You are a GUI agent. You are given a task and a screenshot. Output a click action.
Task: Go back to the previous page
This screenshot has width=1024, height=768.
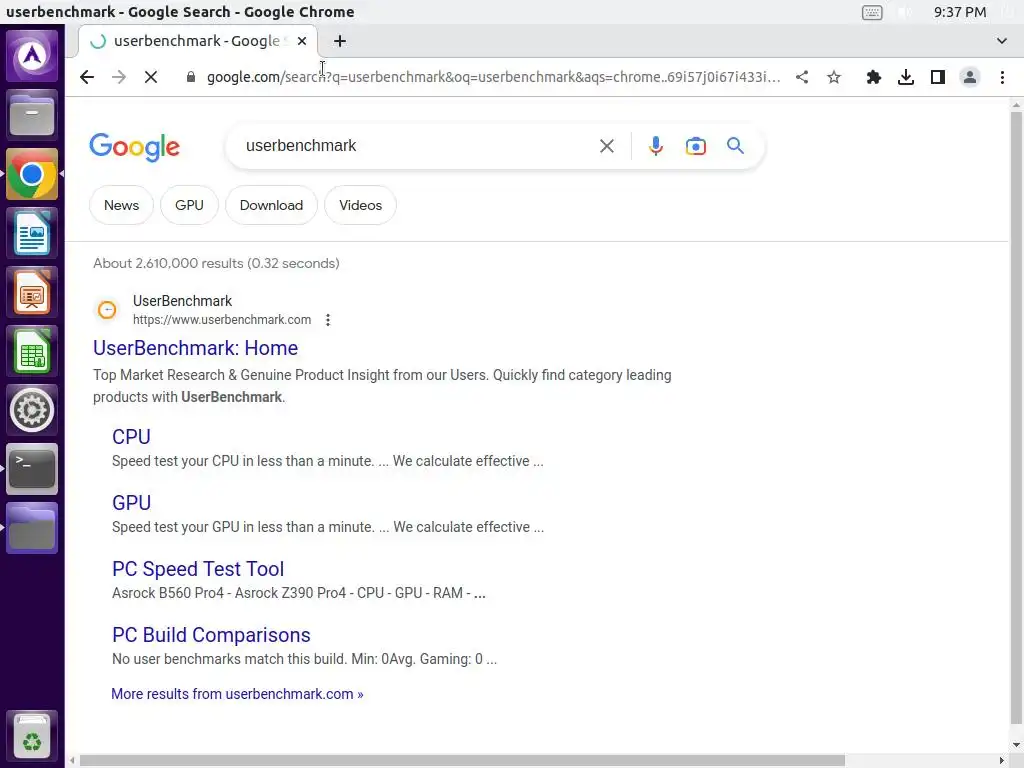coord(87,77)
